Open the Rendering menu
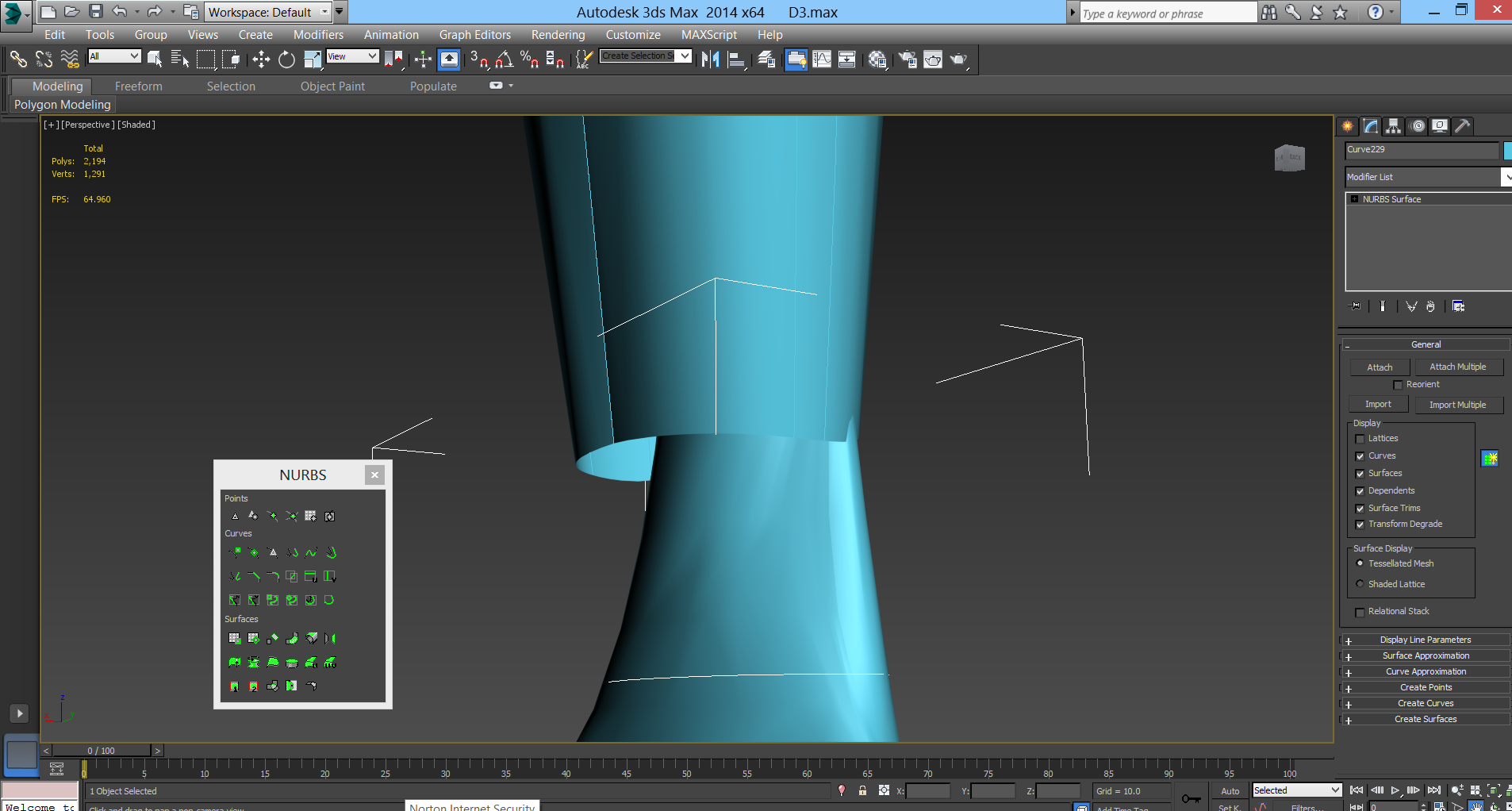Image resolution: width=1512 pixels, height=811 pixels. pos(558,35)
